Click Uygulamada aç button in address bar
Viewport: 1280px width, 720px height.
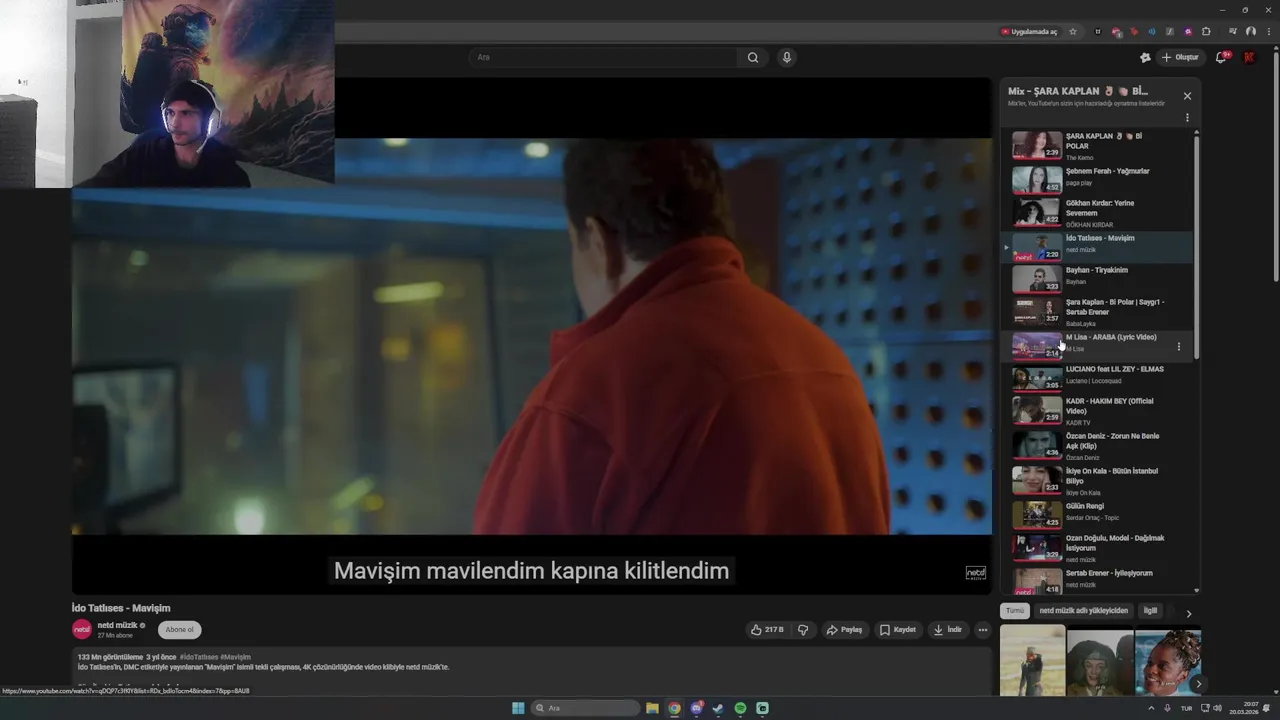point(1029,31)
